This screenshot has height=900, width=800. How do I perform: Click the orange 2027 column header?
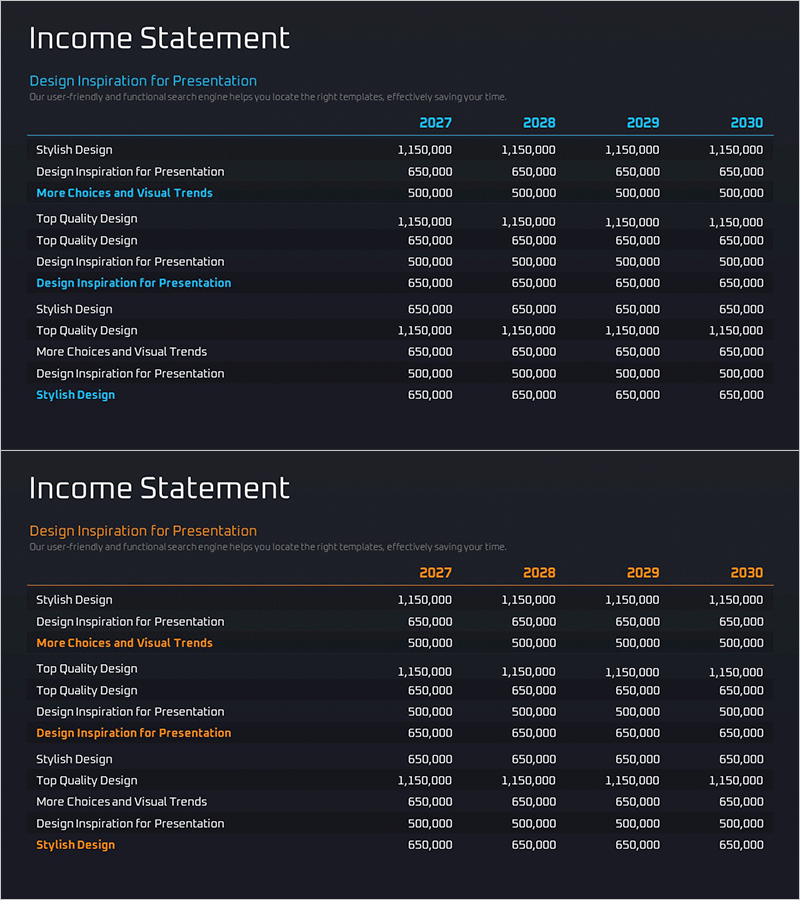(x=435, y=573)
